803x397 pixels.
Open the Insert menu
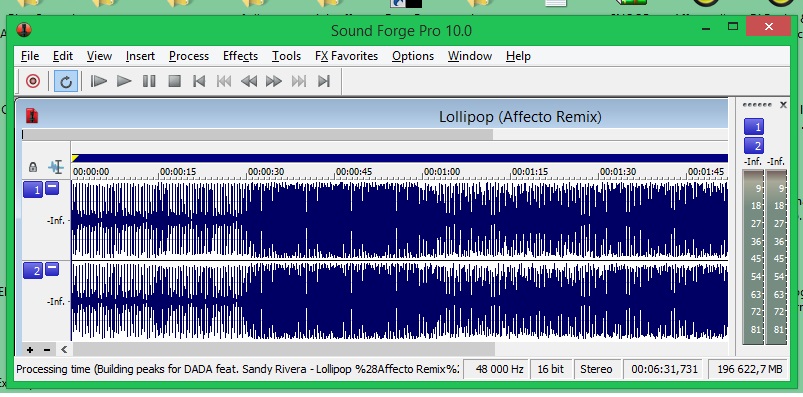point(140,56)
